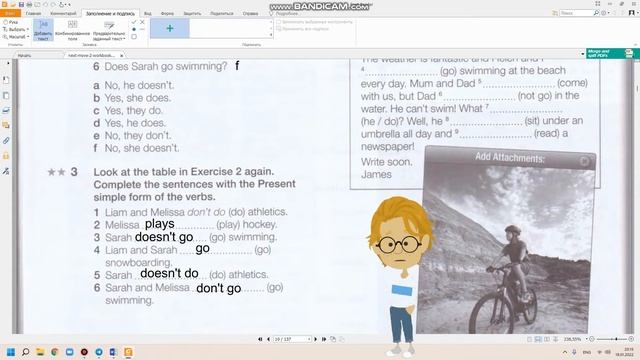Activate the Add Text tool
The height and width of the screenshot is (360, 640).
point(43,30)
